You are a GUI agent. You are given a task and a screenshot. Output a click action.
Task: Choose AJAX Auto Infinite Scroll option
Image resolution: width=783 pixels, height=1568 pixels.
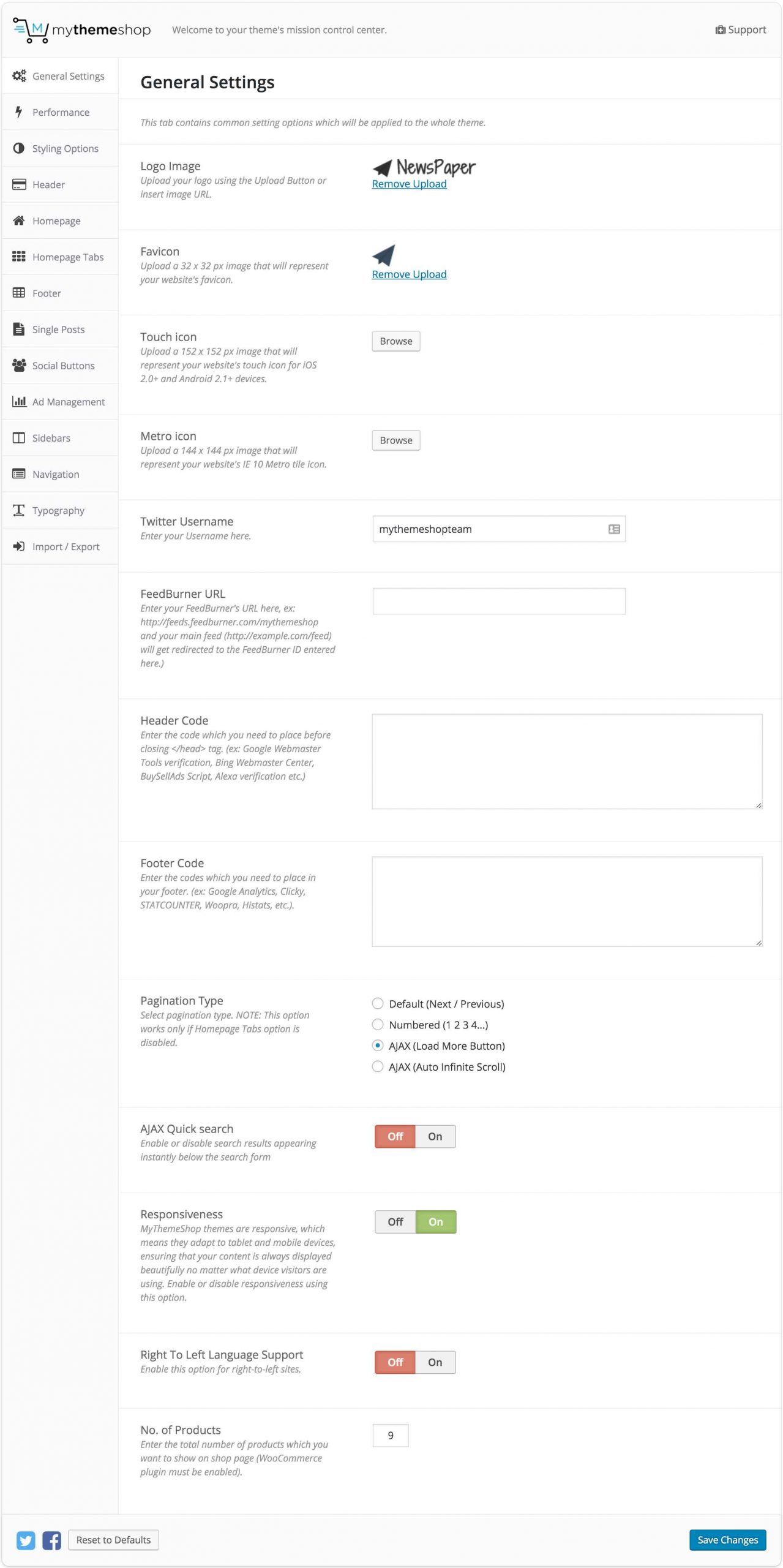click(x=378, y=1066)
